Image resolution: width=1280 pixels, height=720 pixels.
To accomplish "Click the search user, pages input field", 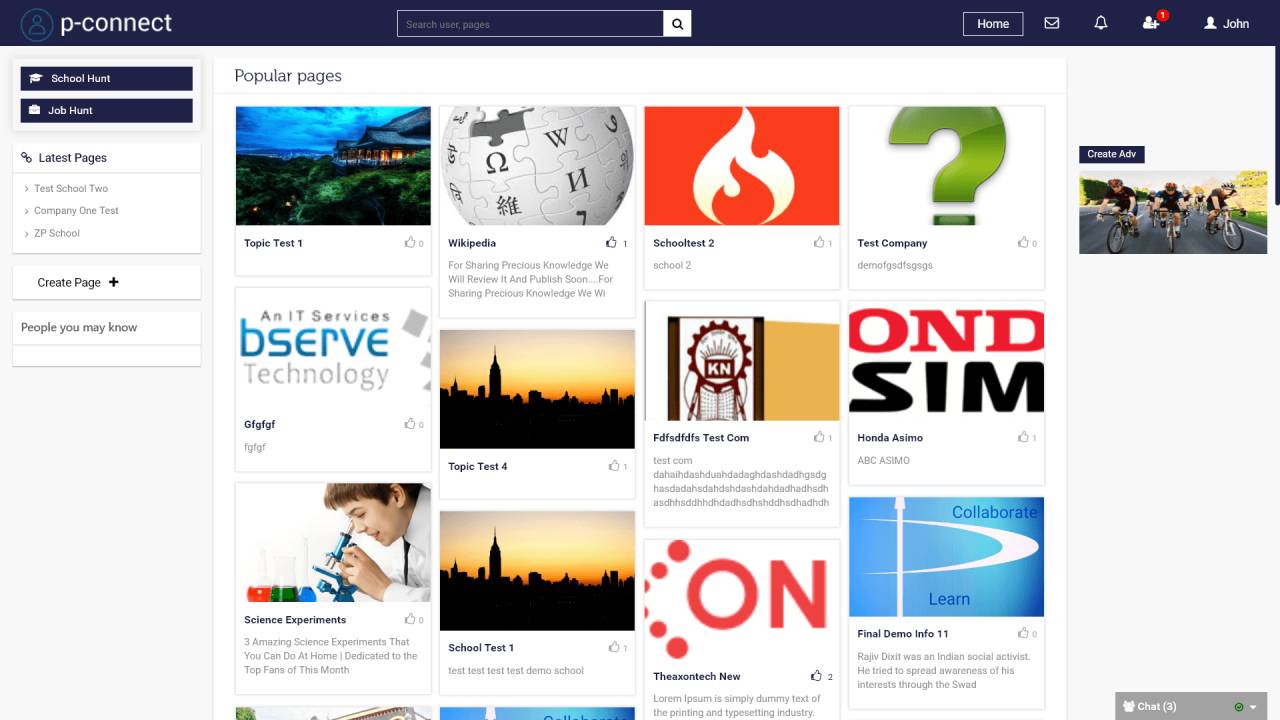I will click(x=530, y=23).
